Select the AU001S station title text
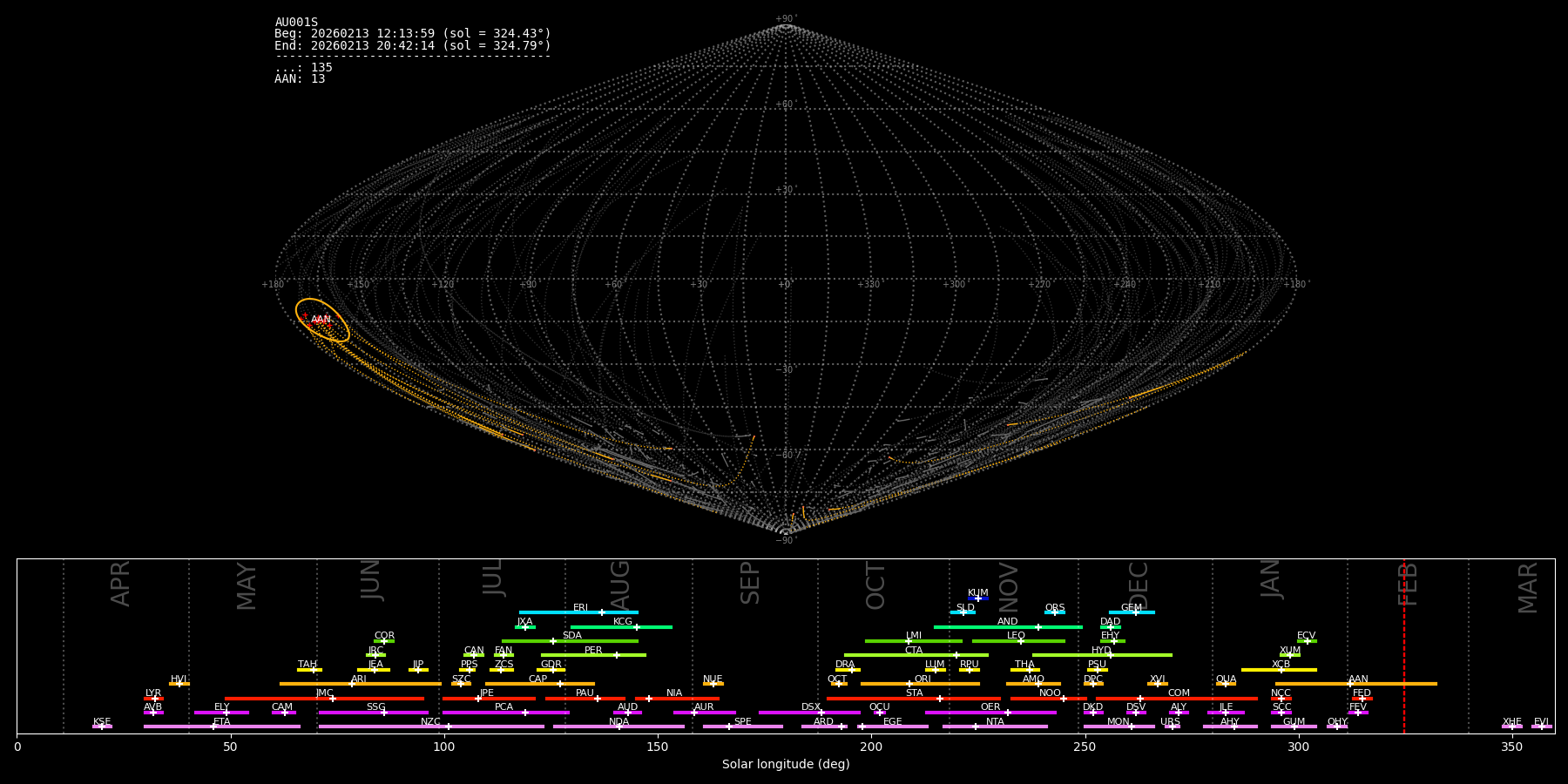1568x784 pixels. (x=296, y=23)
